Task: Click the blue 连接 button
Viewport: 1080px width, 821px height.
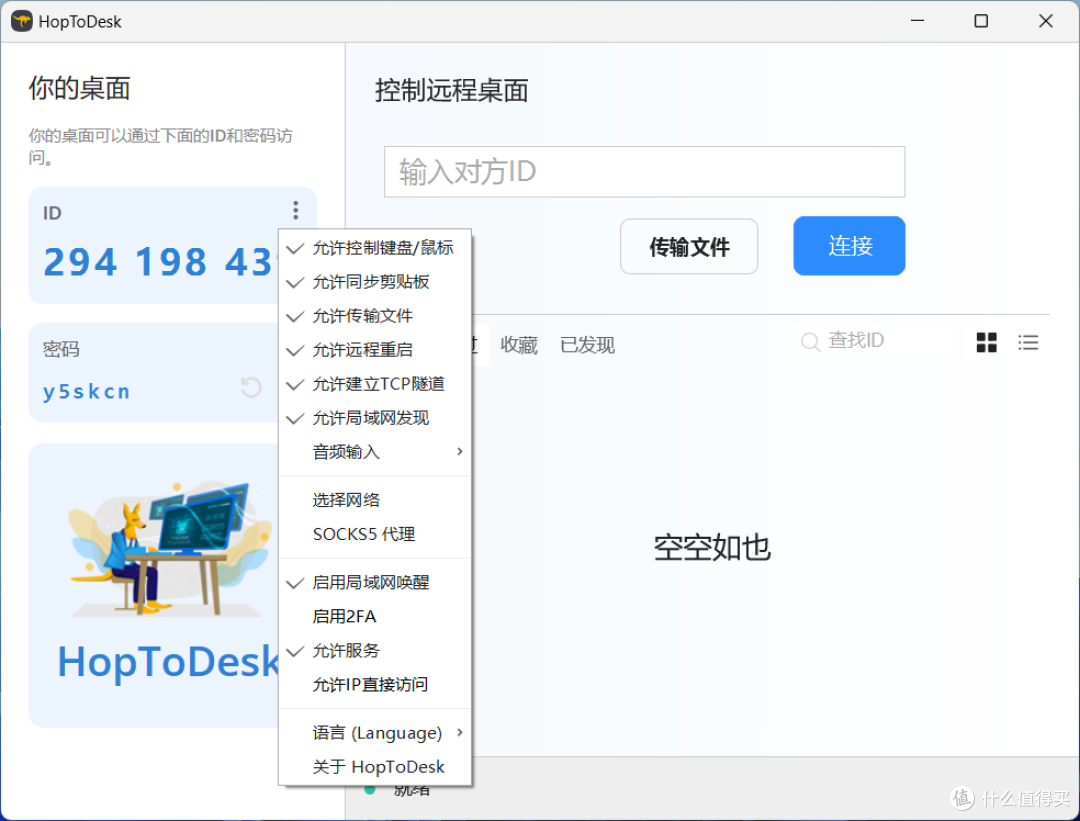Action: (849, 246)
